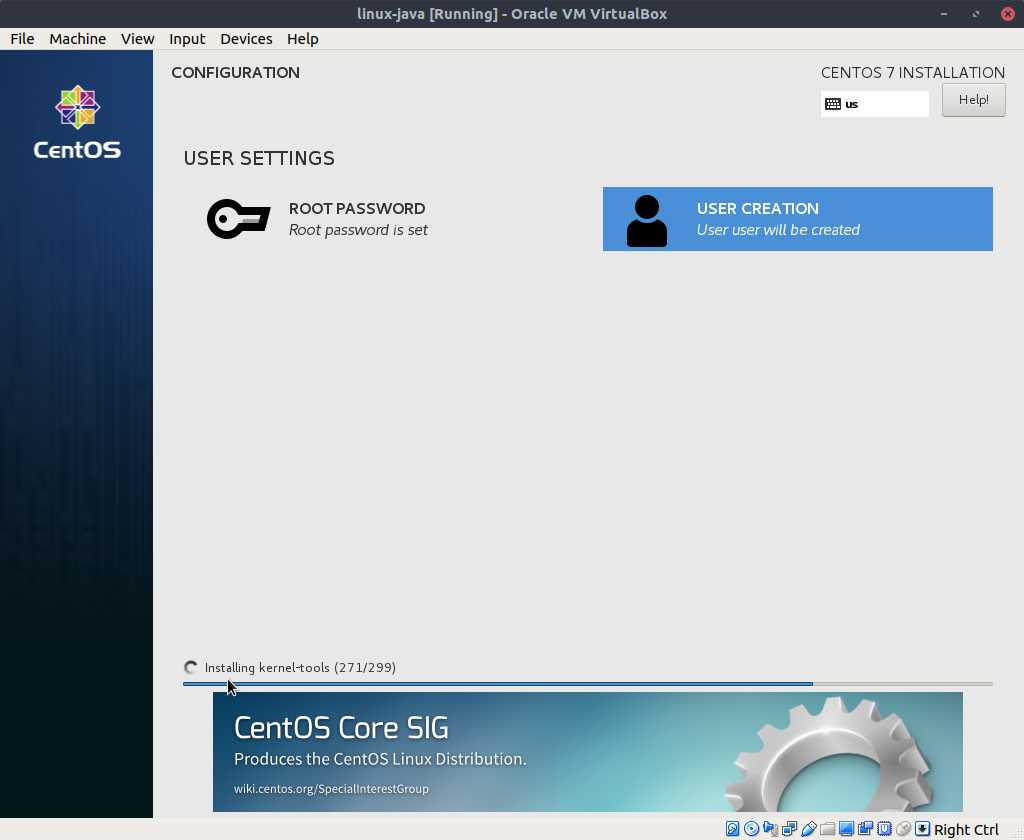Minimize the VirtualBox window
Viewport: 1024px width, 840px height.
[944, 14]
